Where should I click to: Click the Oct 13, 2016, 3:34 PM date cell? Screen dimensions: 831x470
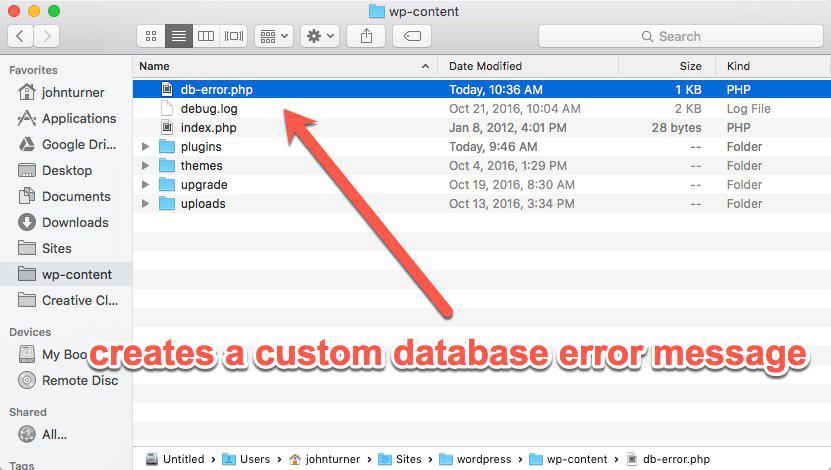511,204
